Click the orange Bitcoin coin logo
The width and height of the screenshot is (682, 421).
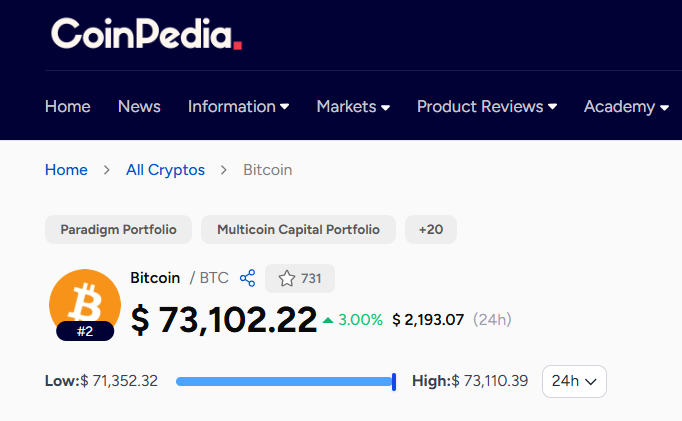coord(85,300)
